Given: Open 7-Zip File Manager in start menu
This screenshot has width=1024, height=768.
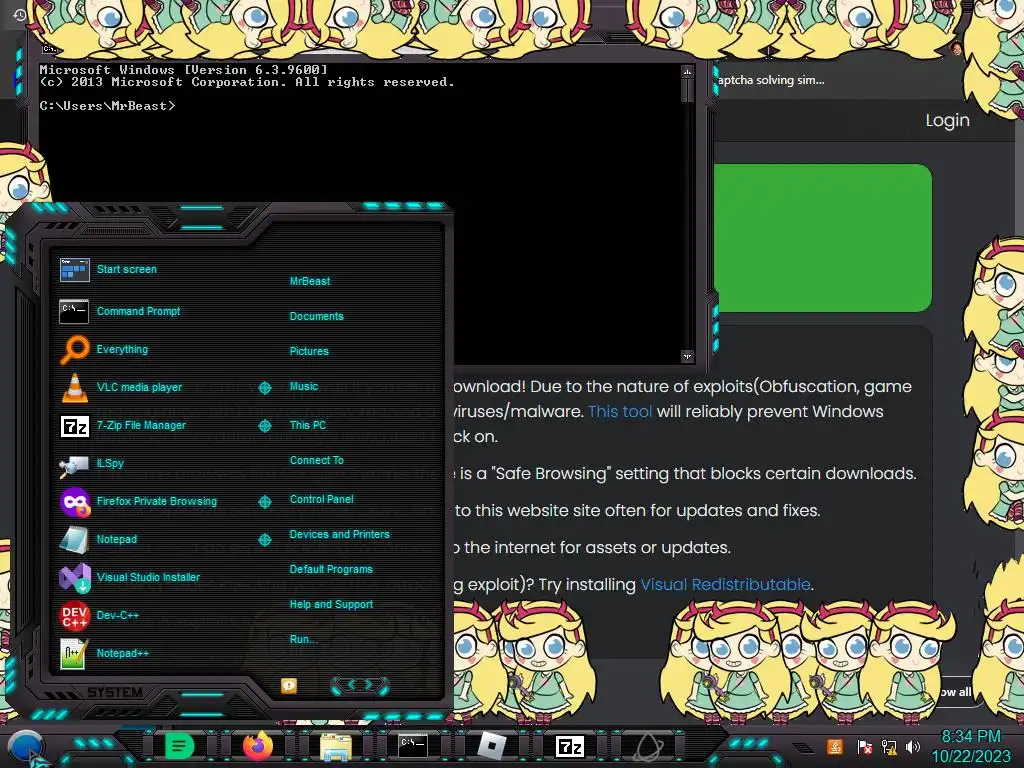Looking at the screenshot, I should pos(123,425).
